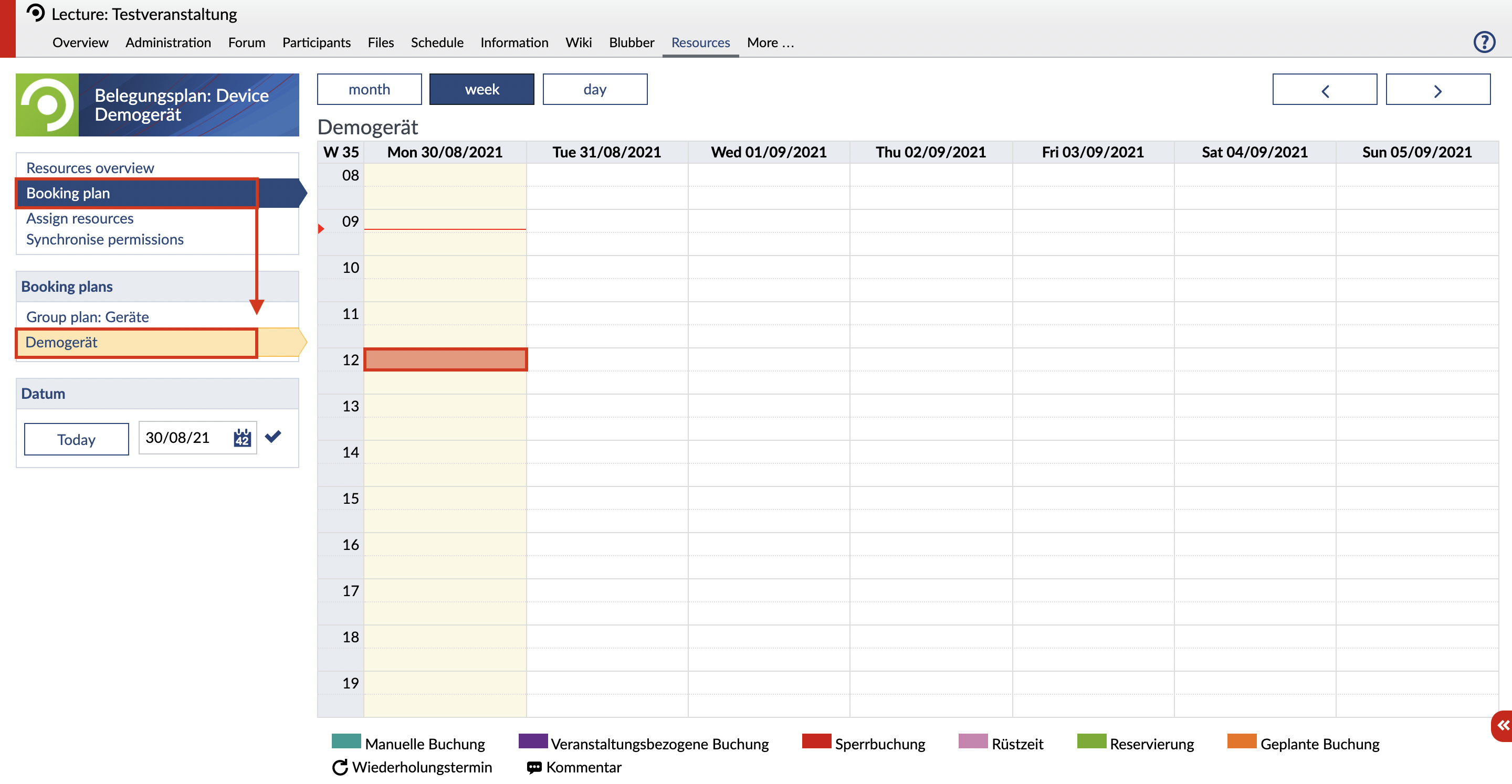Click the Stud.IP lecture logo icon
This screenshot has height=784, width=1512.
tap(36, 13)
